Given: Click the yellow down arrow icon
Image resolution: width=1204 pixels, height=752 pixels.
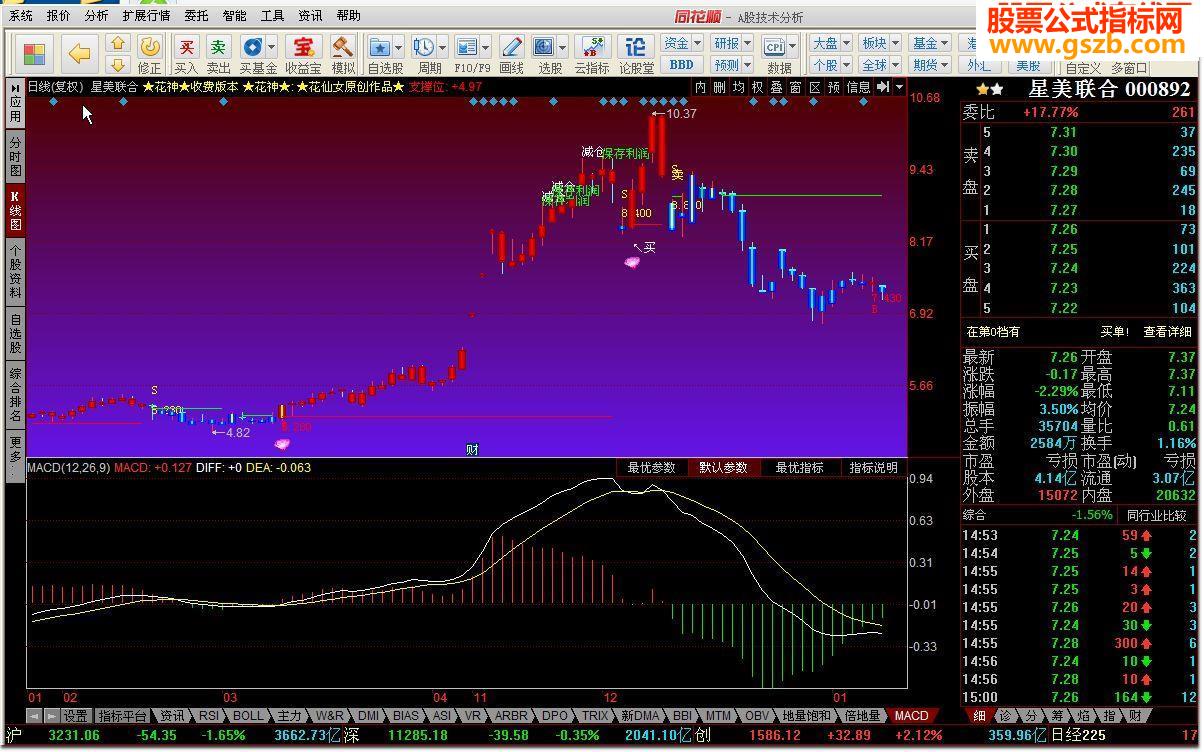Looking at the screenshot, I should 118,65.
